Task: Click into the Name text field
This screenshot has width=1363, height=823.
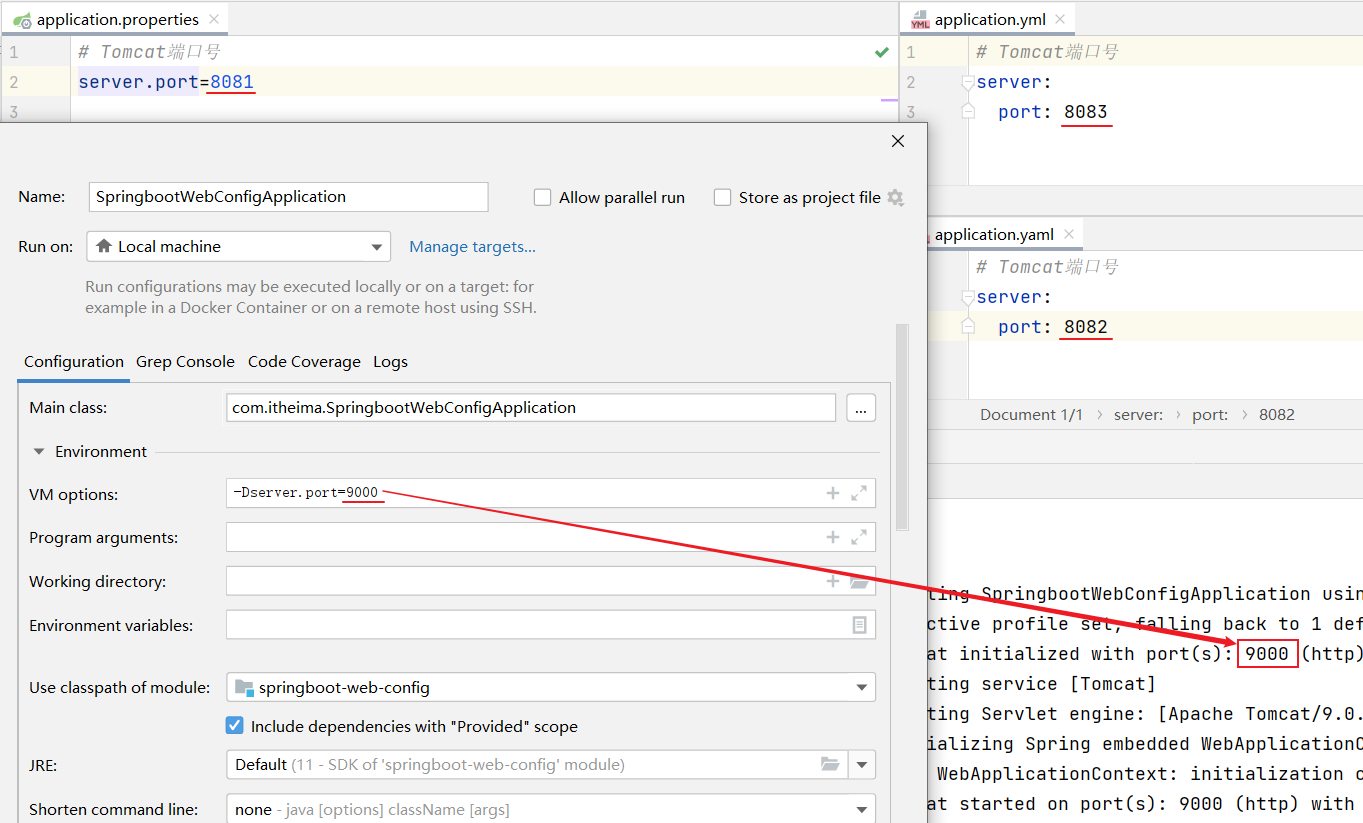Action: click(x=288, y=197)
